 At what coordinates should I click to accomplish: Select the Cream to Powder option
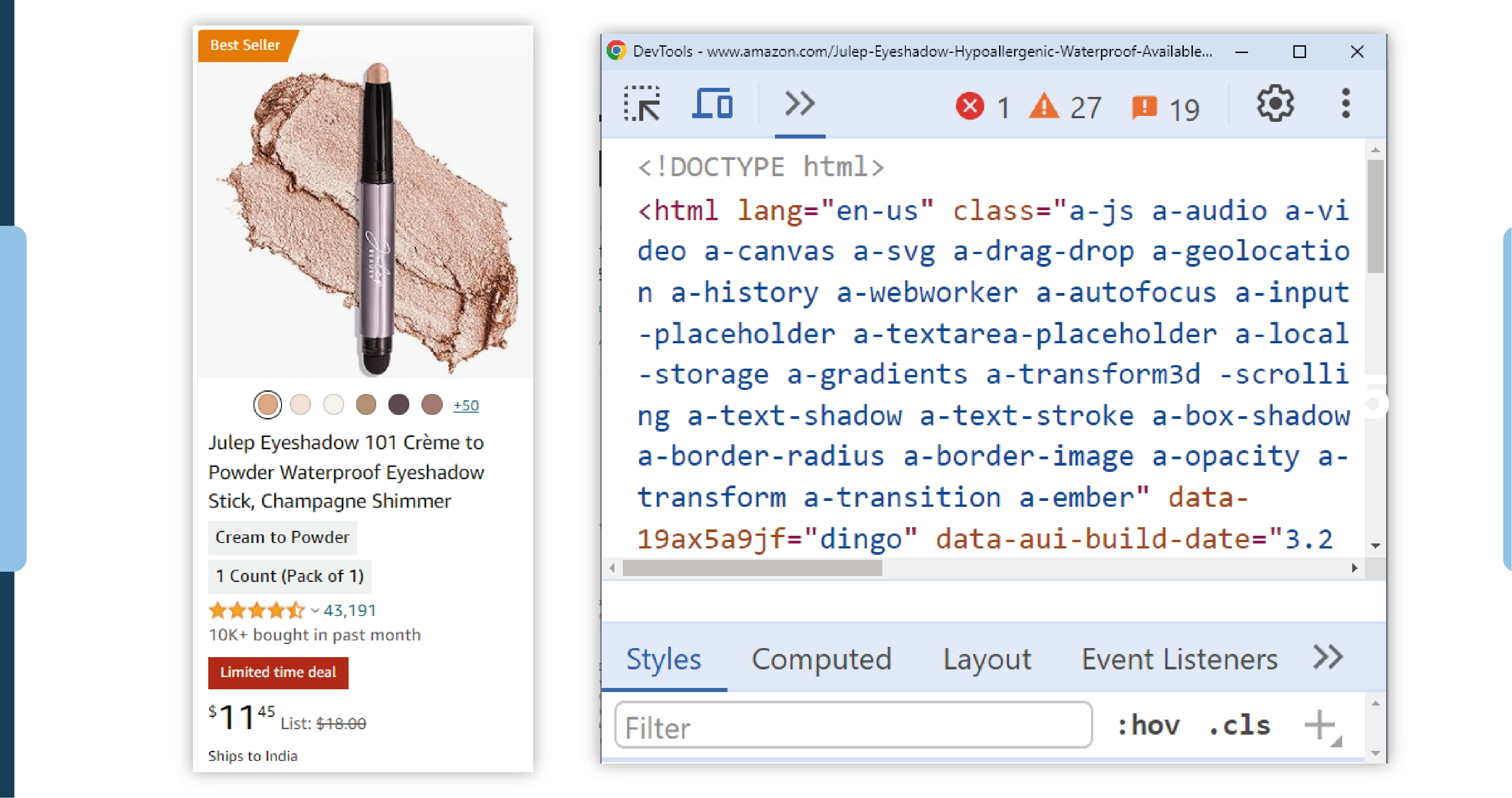tap(282, 537)
